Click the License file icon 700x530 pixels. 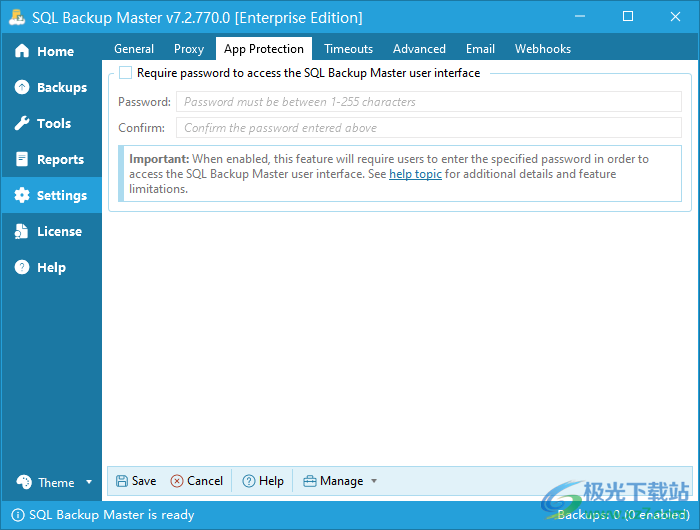click(x=21, y=231)
